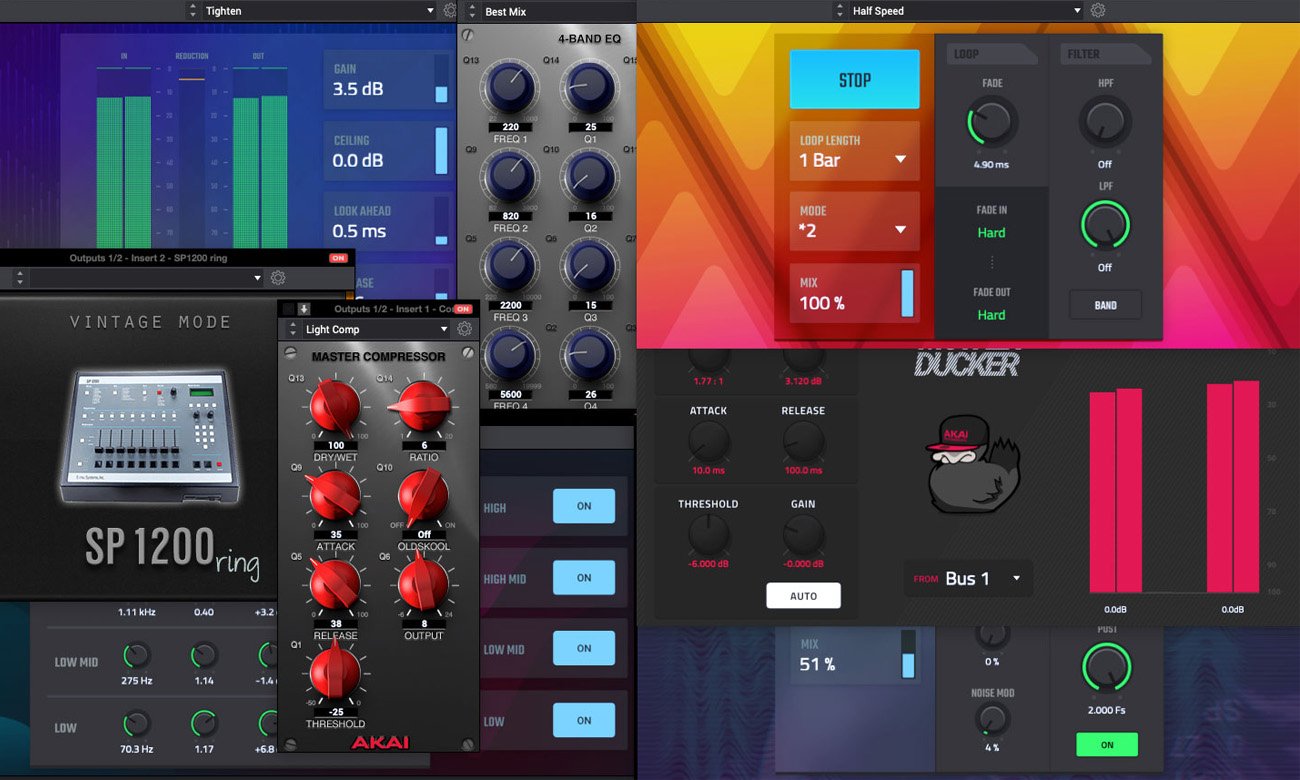The image size is (1300, 780).
Task: Turn the OLDSKOOL switch knob on
Action: coord(424,494)
